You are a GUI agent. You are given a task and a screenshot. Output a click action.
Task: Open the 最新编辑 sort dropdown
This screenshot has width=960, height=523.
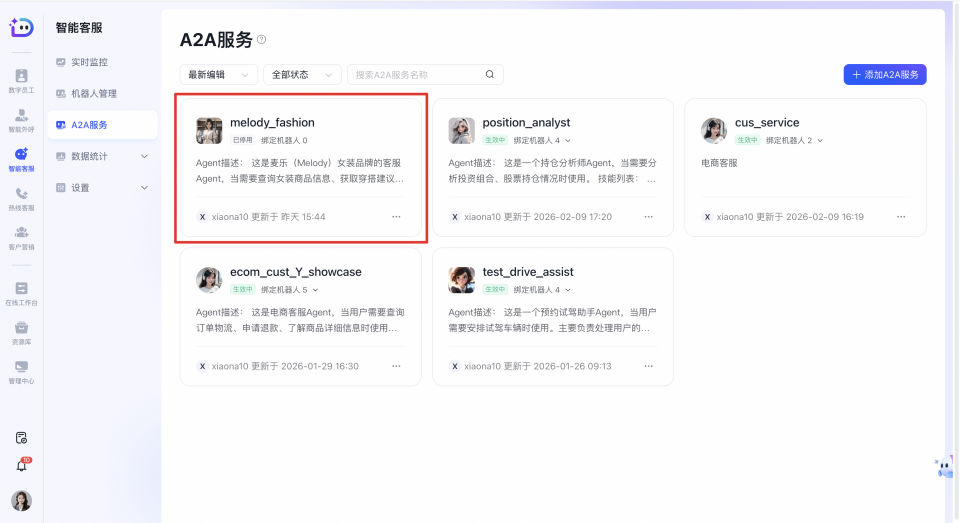click(218, 75)
